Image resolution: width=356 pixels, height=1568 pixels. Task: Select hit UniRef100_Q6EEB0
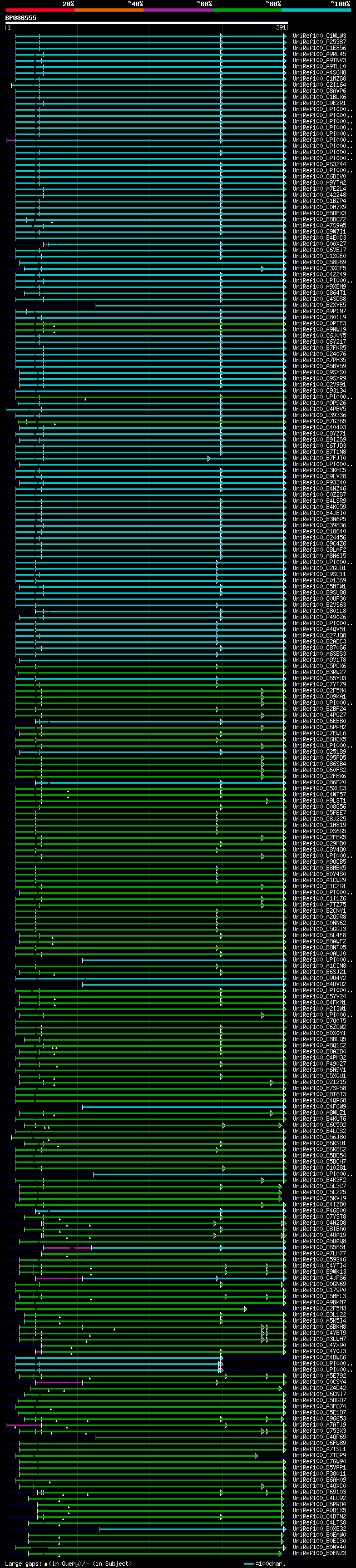pyautogui.click(x=319, y=721)
